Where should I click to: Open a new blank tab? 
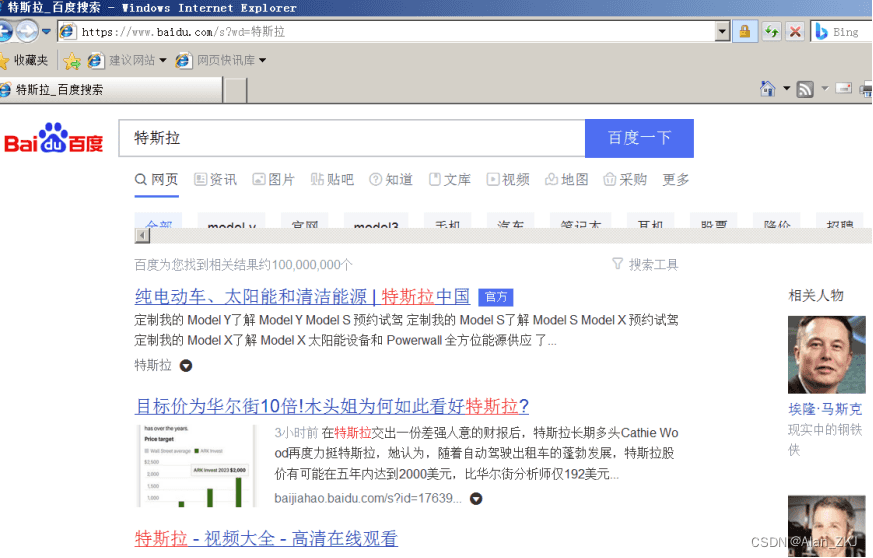click(236, 90)
